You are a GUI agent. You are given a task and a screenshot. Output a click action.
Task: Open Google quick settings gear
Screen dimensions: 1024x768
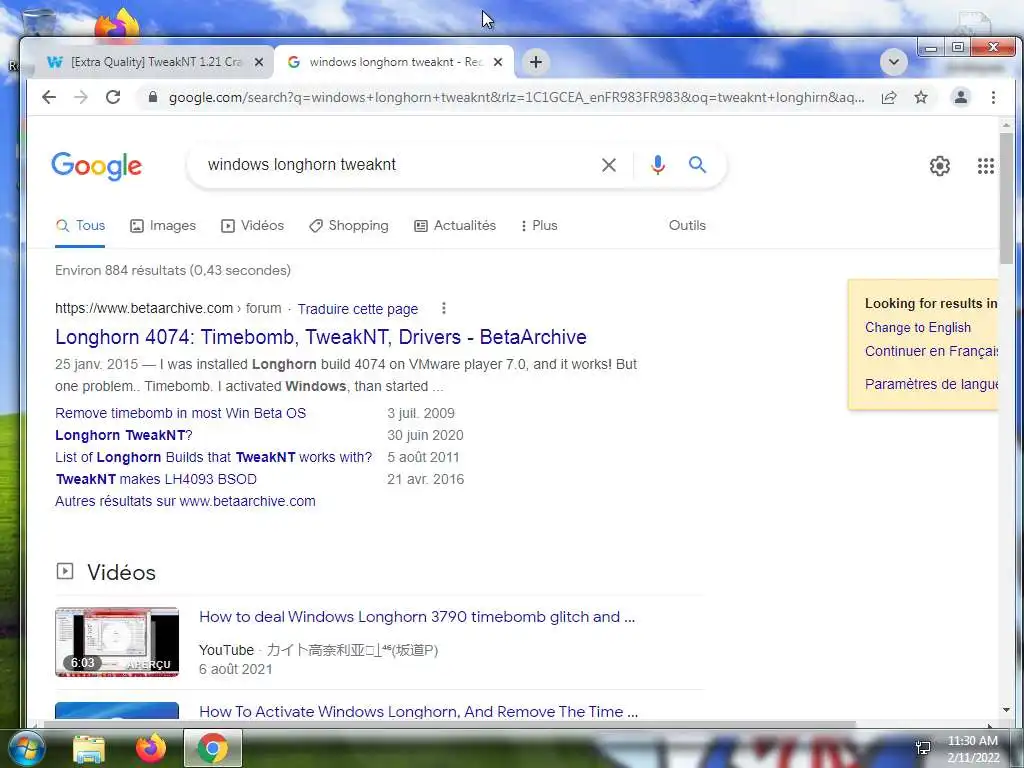coord(940,166)
